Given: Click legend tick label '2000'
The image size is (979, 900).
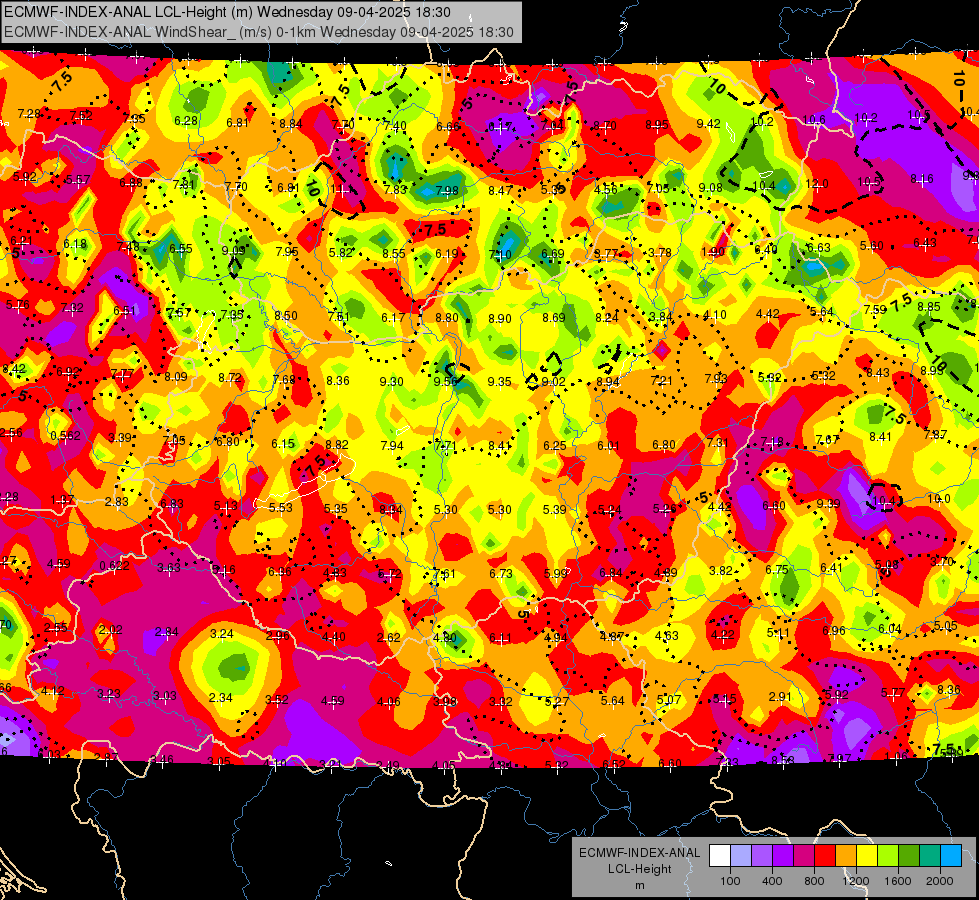Looking at the screenshot, I should tap(940, 881).
